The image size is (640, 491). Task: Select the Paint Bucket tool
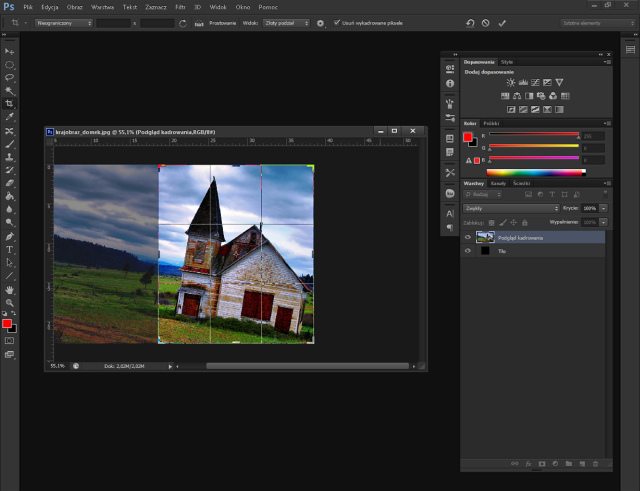click(x=9, y=196)
